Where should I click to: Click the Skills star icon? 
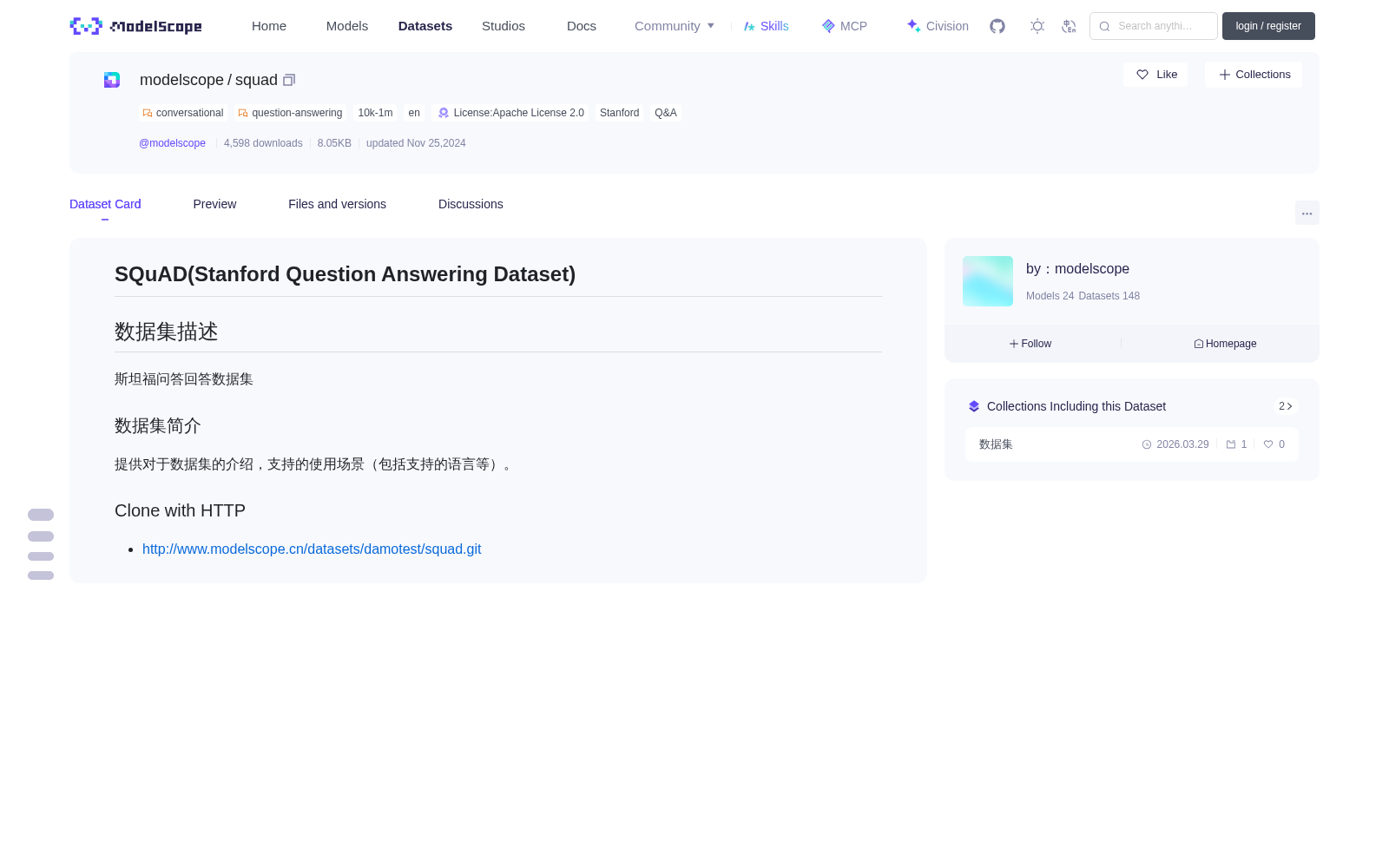(749, 26)
